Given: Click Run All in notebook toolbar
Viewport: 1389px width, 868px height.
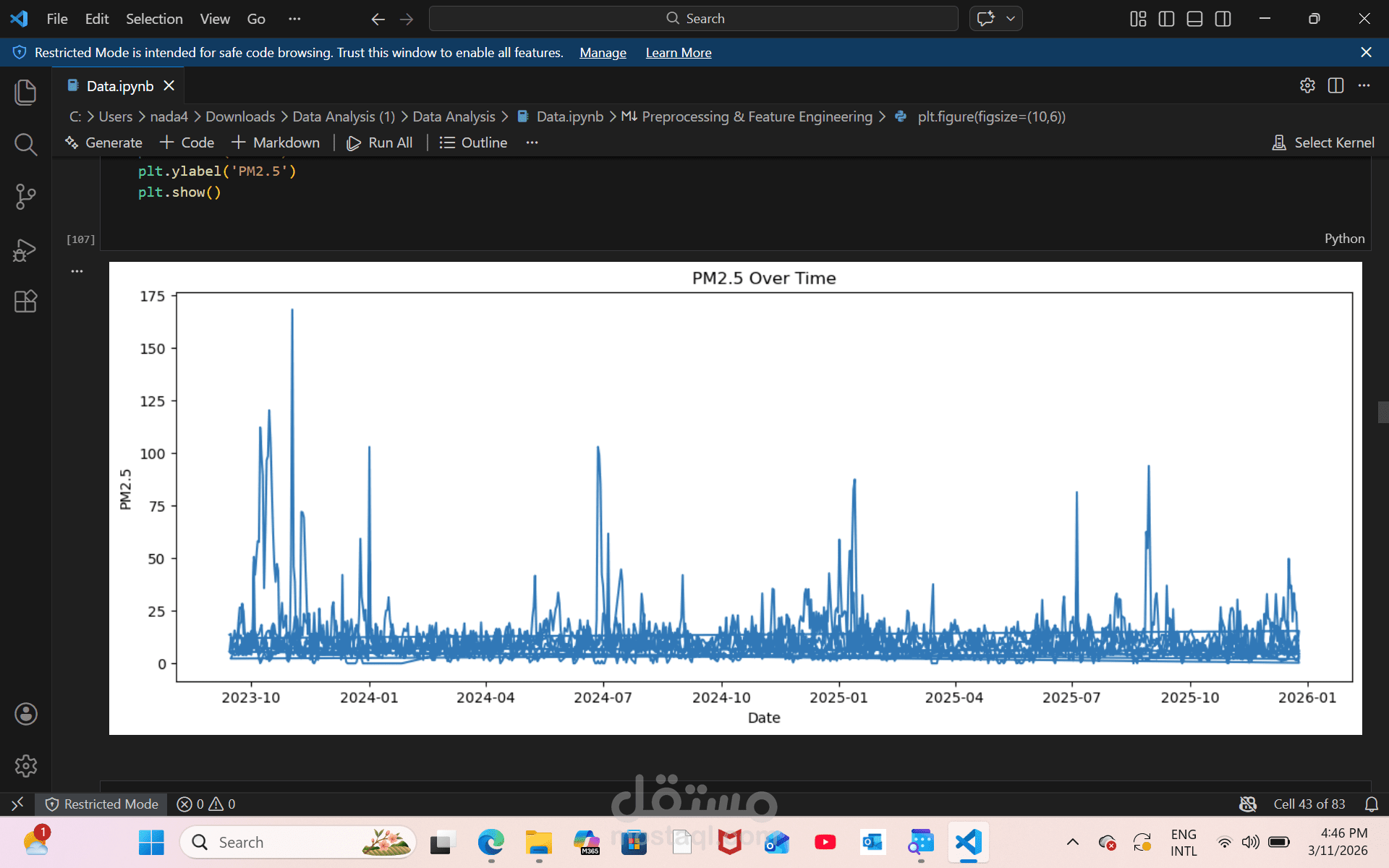Looking at the screenshot, I should (x=380, y=142).
